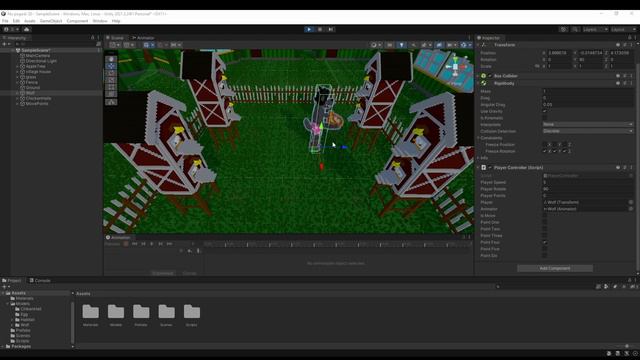The width and height of the screenshot is (640, 360).
Task: Open the Collision Detection dropdown
Action: point(588,131)
